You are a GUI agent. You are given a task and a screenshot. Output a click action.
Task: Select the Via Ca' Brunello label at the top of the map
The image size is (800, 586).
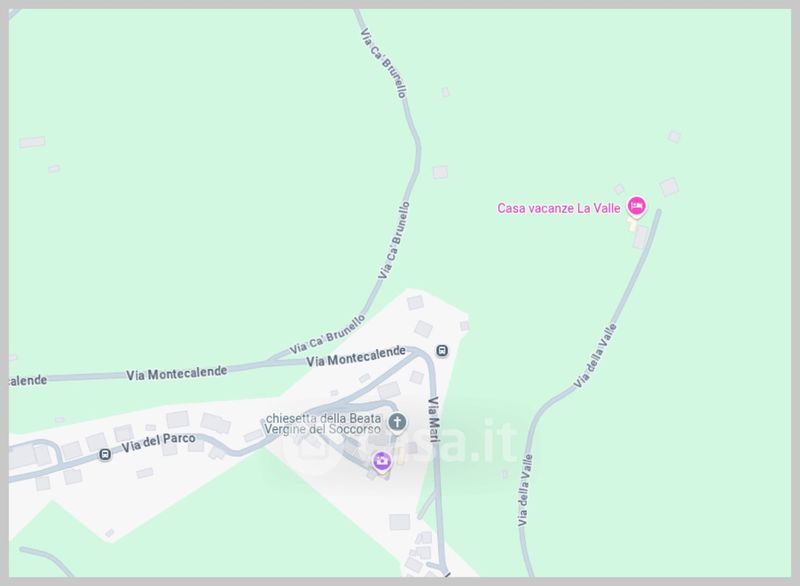click(384, 63)
